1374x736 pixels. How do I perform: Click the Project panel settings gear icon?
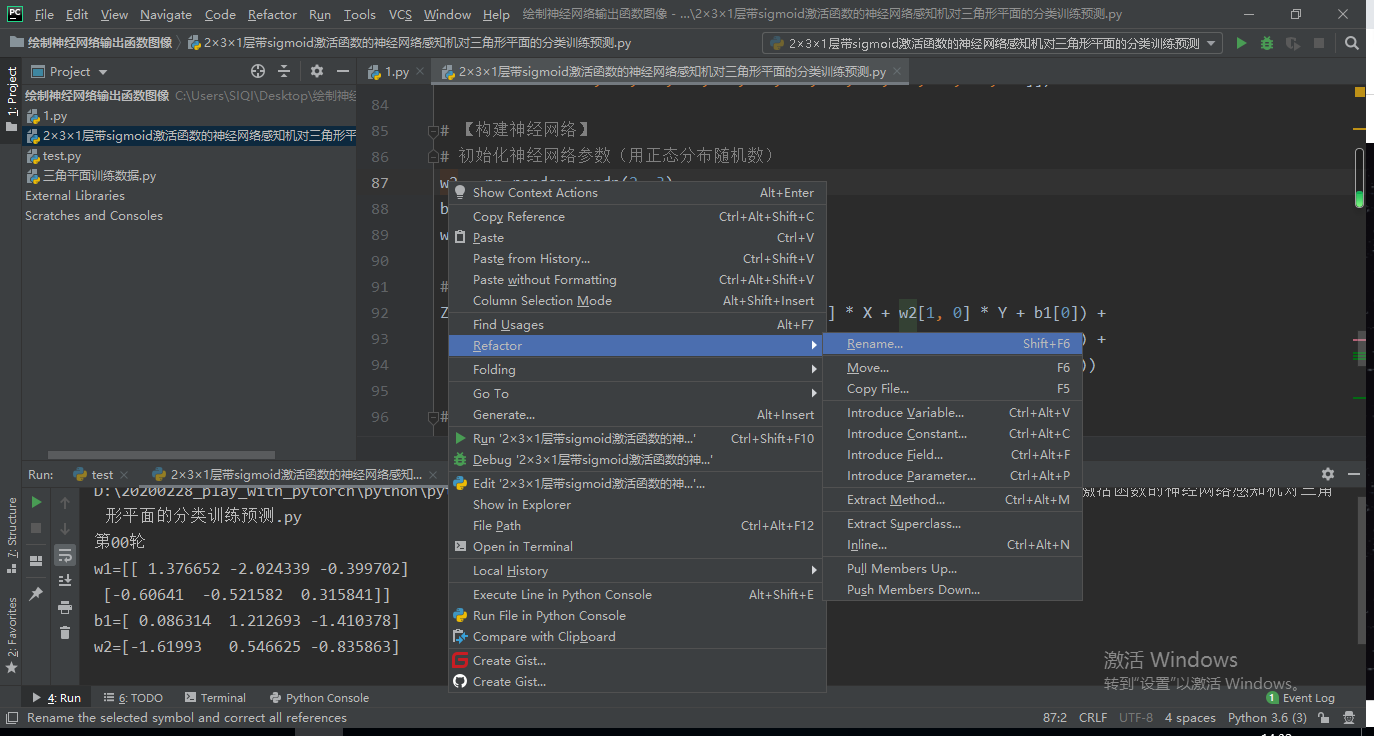coord(316,71)
